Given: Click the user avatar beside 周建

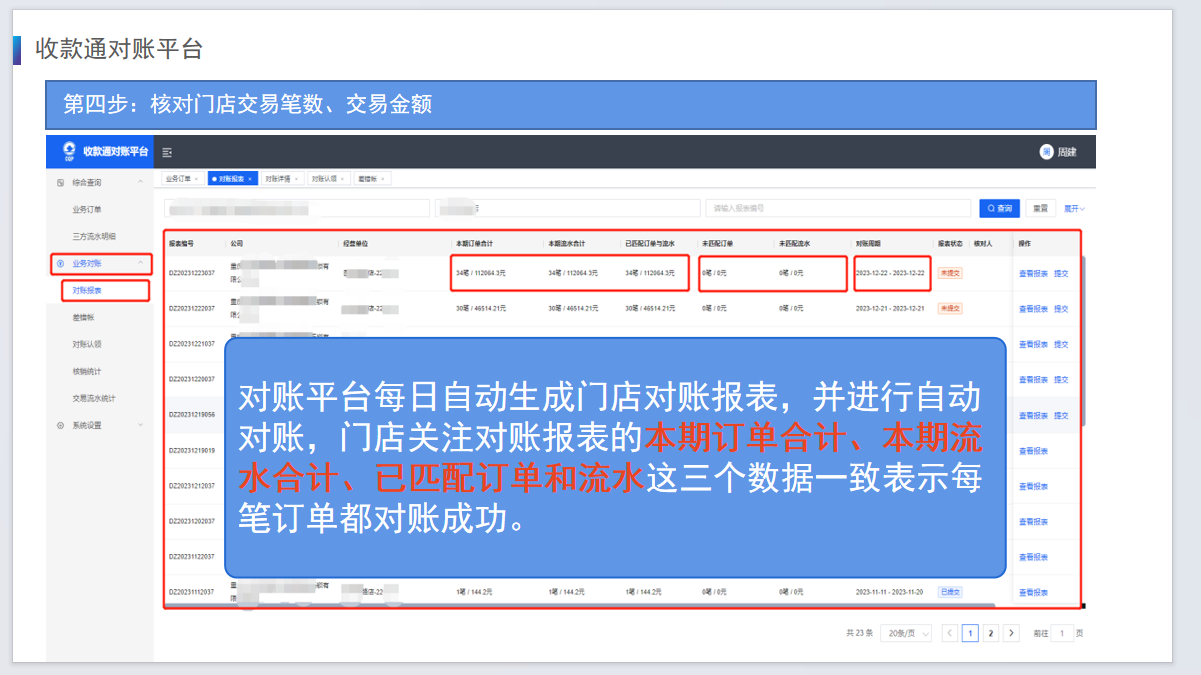Looking at the screenshot, I should 1047,152.
